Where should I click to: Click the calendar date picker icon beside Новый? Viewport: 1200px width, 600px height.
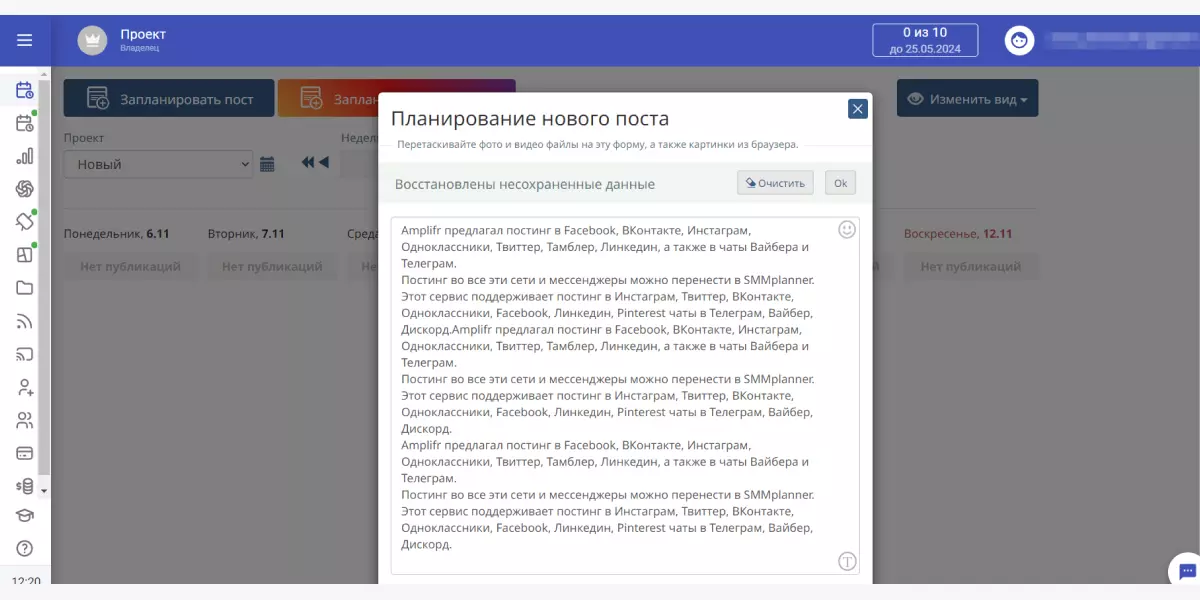tap(267, 164)
